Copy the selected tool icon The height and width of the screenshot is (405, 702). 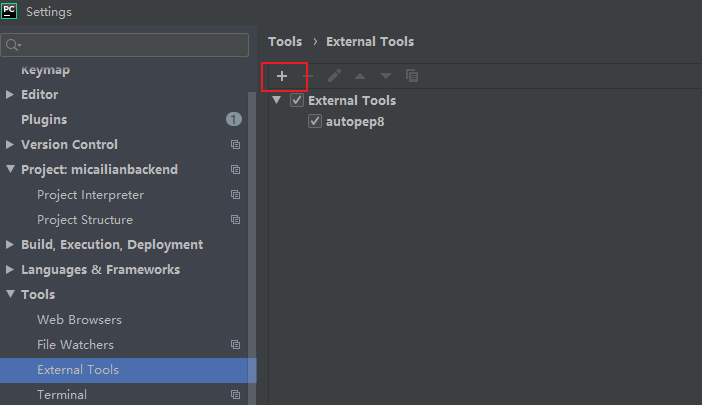click(412, 76)
